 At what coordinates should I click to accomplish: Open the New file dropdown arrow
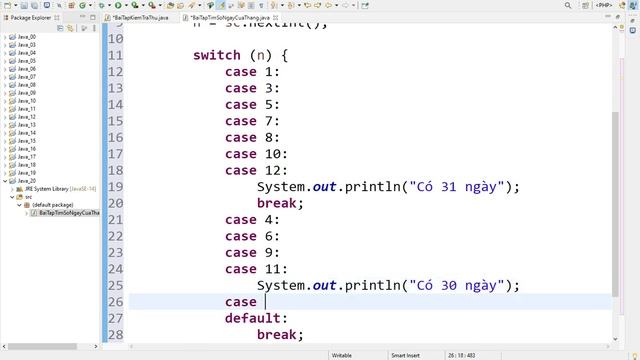[16, 6]
